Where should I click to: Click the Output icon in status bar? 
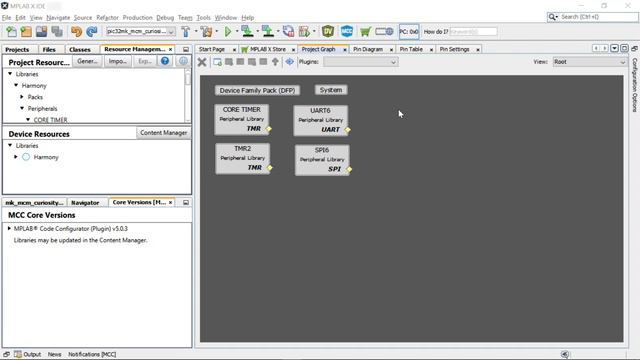pos(18,354)
